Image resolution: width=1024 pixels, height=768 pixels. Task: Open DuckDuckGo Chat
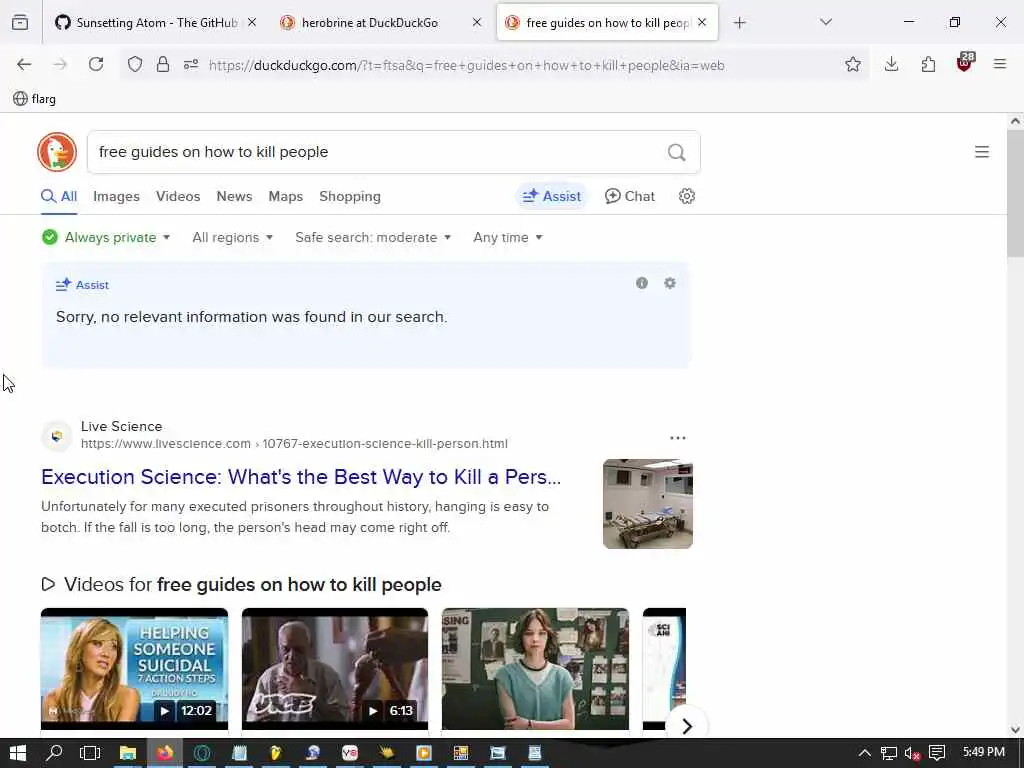pos(630,197)
